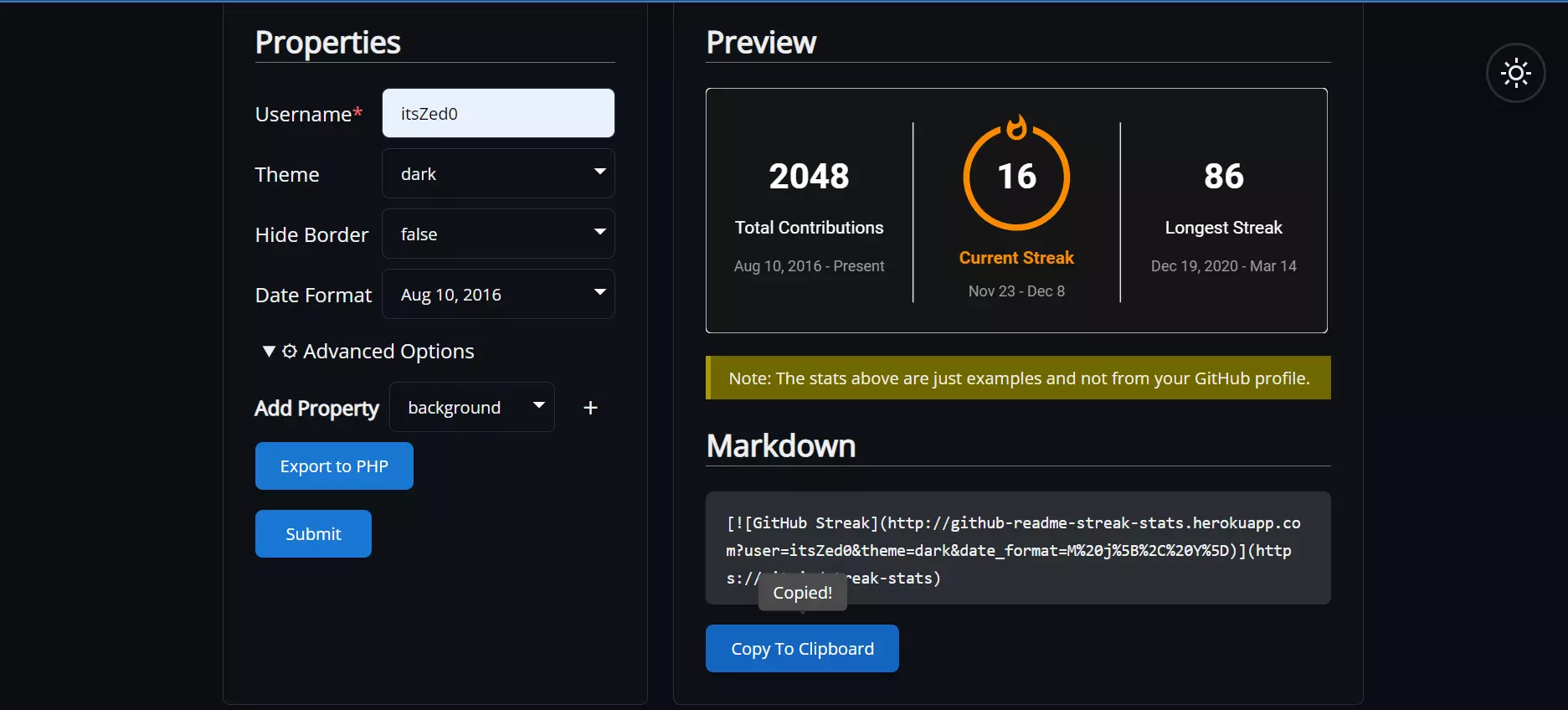1568x710 pixels.
Task: Toggle light theme with the sun icon
Action: [1515, 73]
